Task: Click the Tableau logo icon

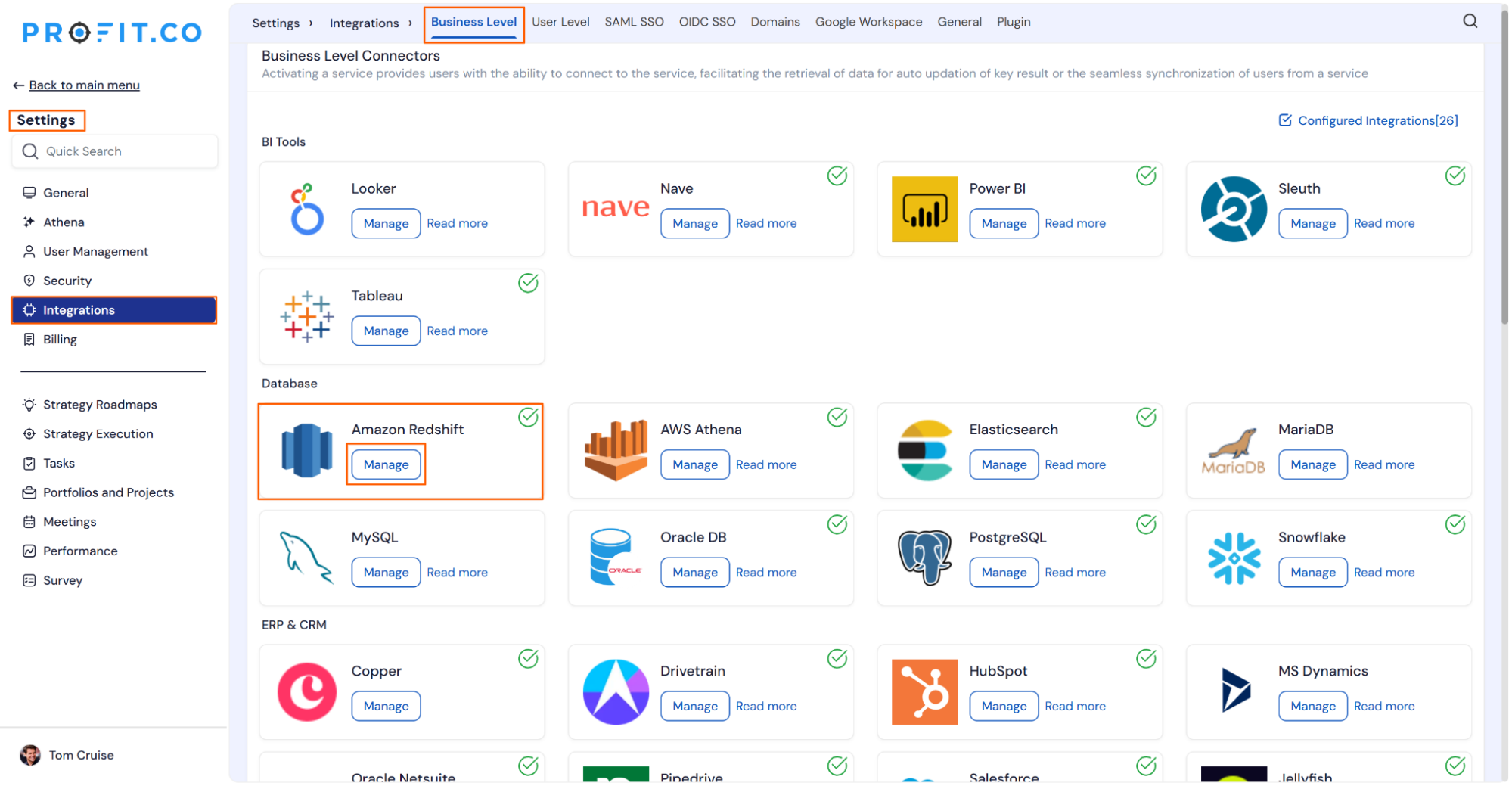Action: (306, 316)
